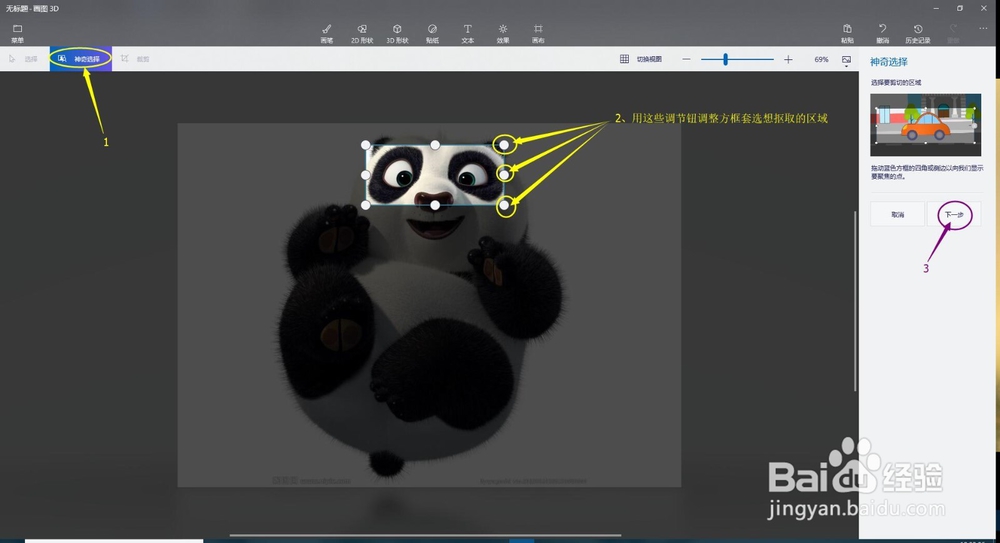Click the vertical canvas scrollbar

click(855, 301)
